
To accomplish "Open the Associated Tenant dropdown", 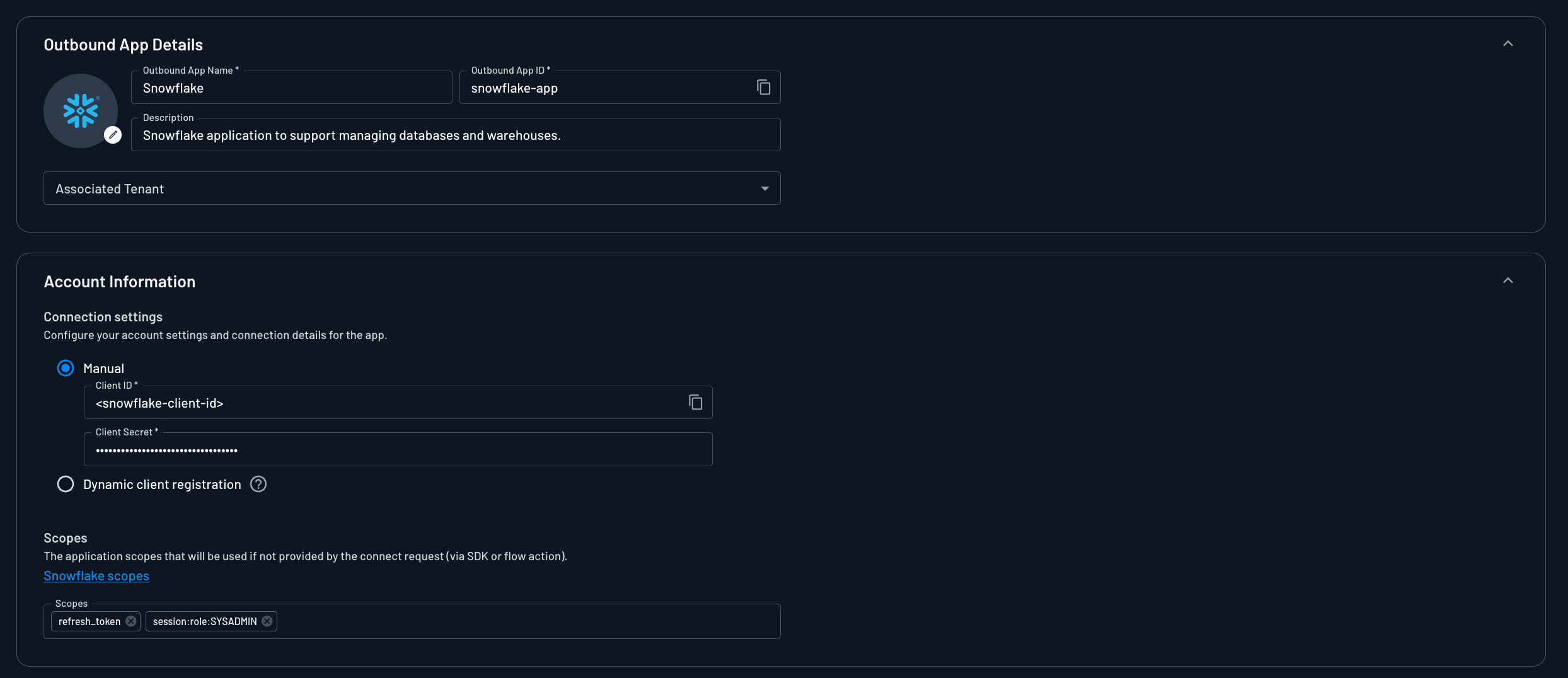I will point(764,188).
